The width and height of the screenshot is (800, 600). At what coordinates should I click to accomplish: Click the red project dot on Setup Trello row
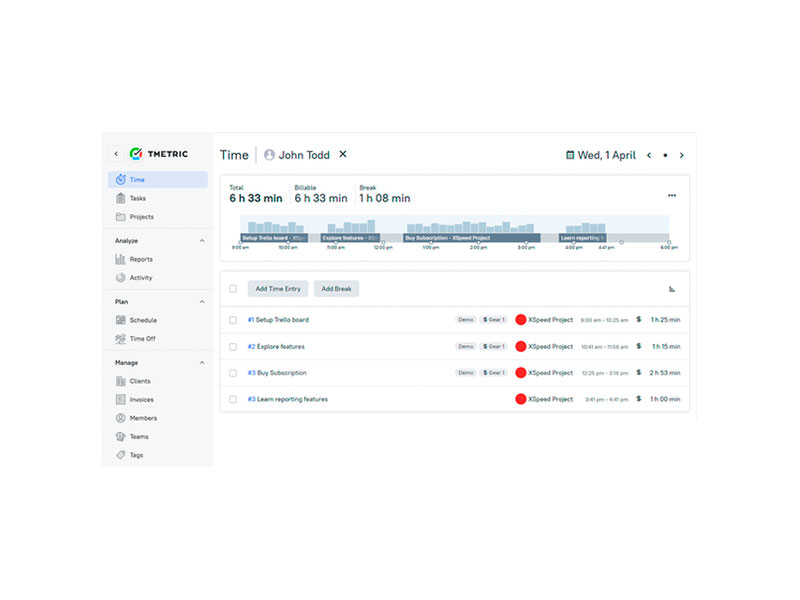(520, 320)
